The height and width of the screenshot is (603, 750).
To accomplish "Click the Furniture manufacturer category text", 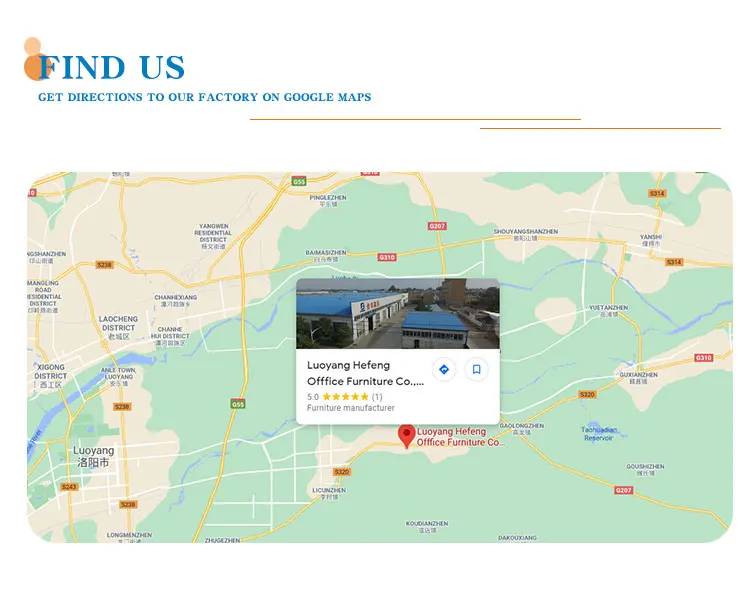I will point(351,408).
